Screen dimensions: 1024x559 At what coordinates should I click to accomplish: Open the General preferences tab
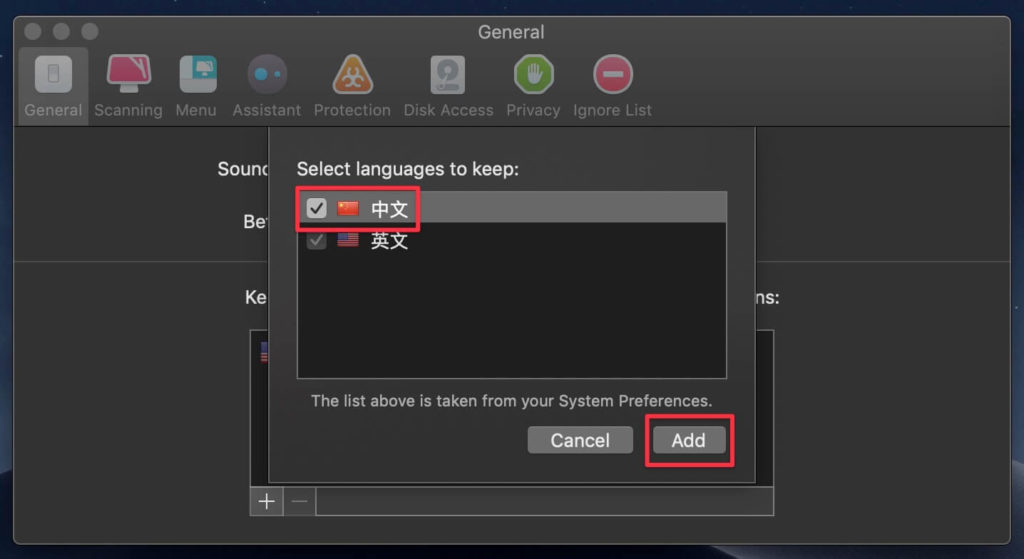(53, 87)
